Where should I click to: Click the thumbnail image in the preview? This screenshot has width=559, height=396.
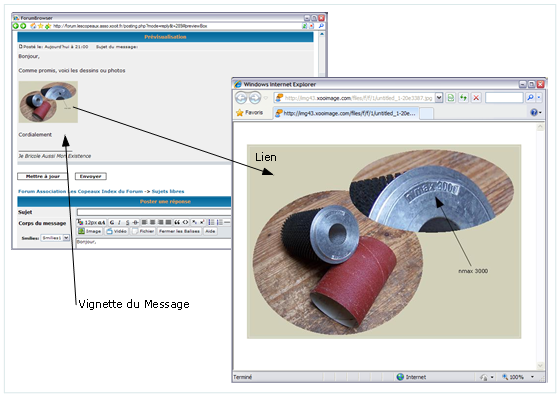(48, 102)
